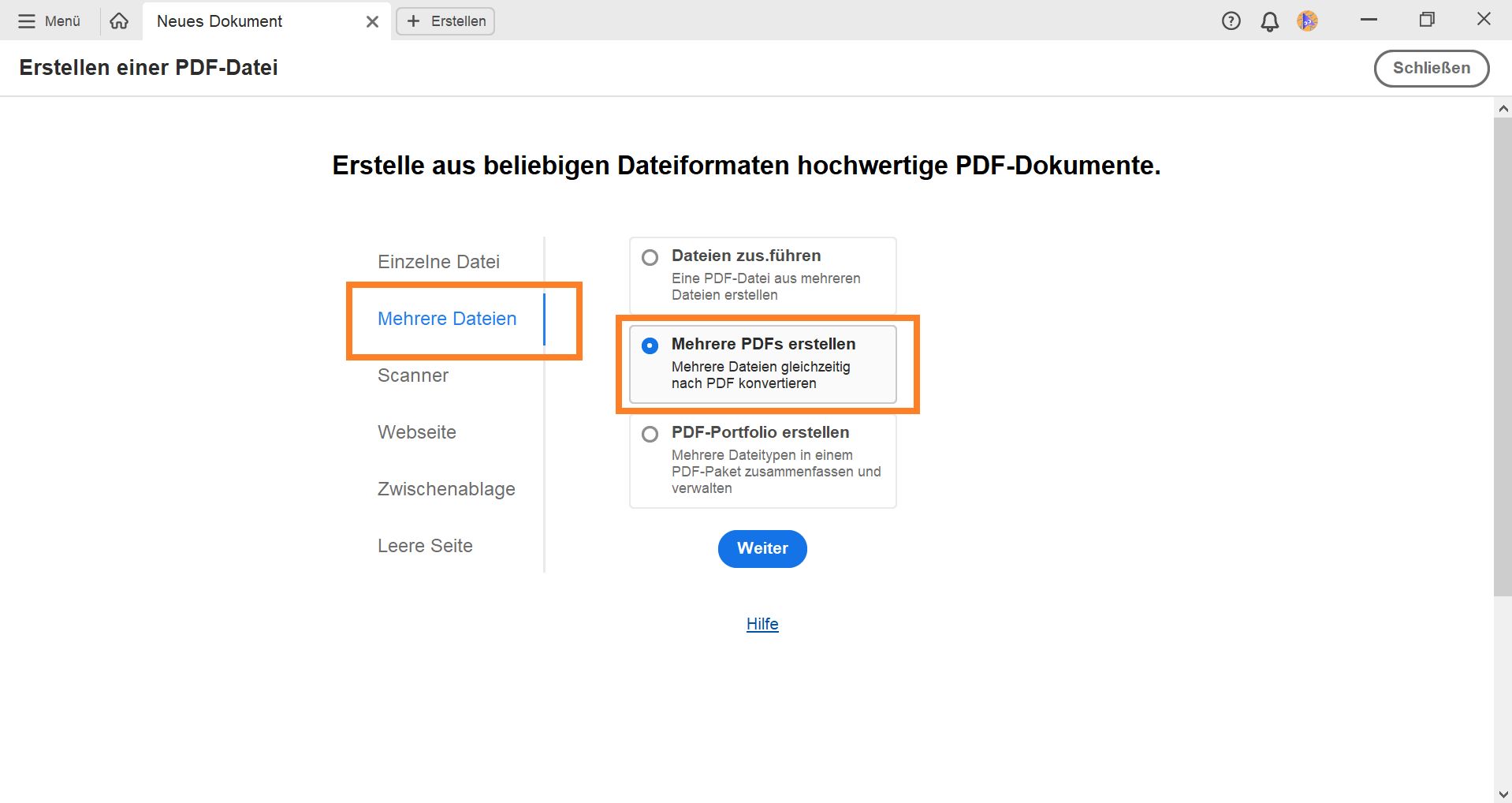Open the Webseite option

coord(417,431)
